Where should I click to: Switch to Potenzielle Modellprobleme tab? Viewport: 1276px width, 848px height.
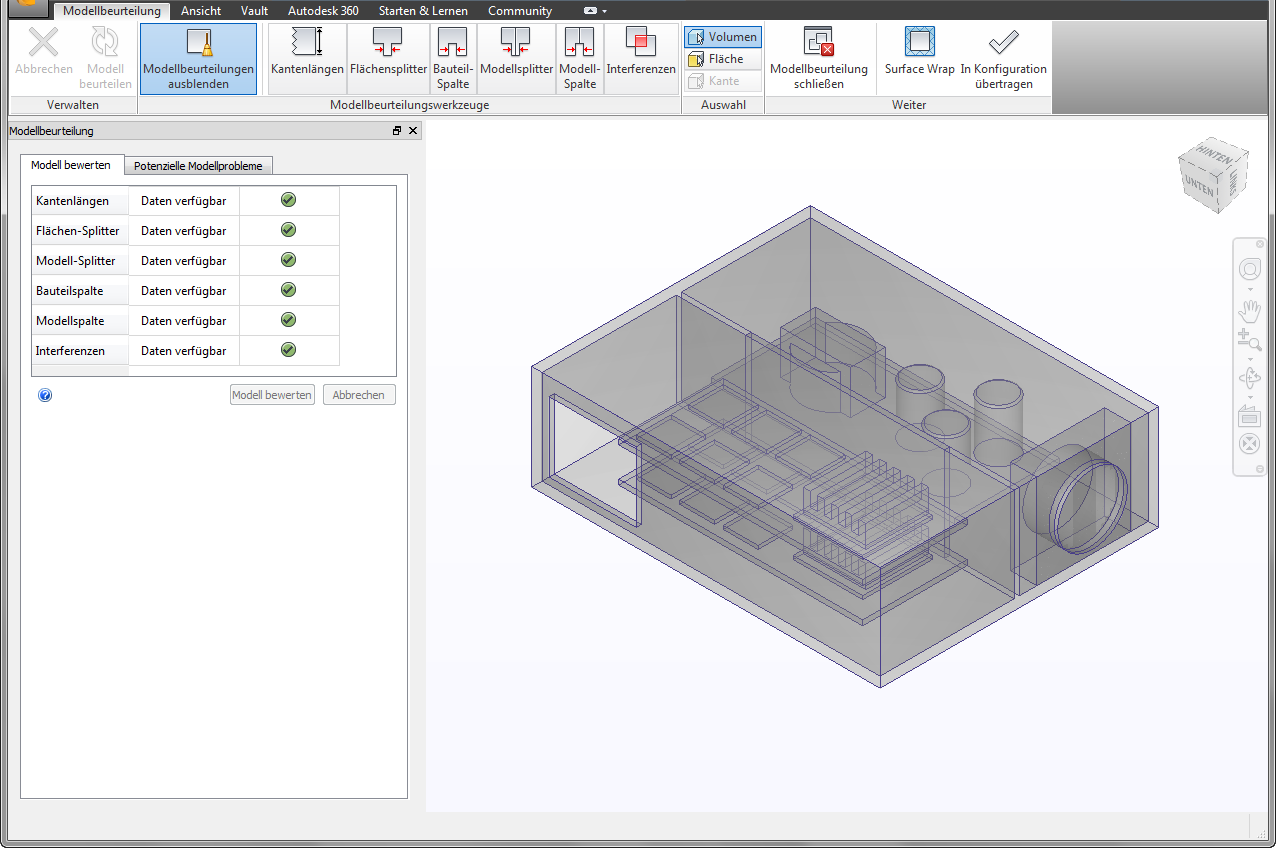click(198, 166)
